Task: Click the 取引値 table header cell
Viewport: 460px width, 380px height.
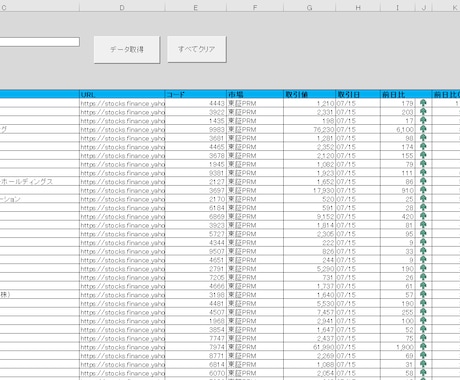Action: [310, 94]
